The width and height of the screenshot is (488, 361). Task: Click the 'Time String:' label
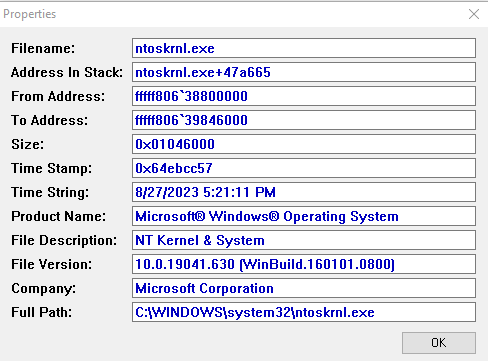click(50, 193)
